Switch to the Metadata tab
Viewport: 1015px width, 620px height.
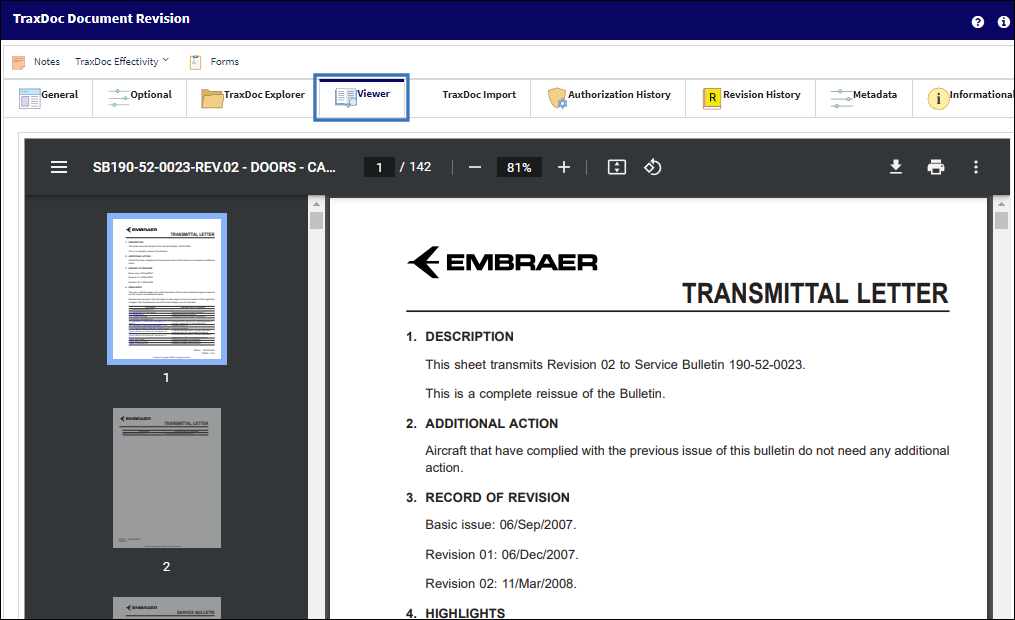[x=864, y=98]
